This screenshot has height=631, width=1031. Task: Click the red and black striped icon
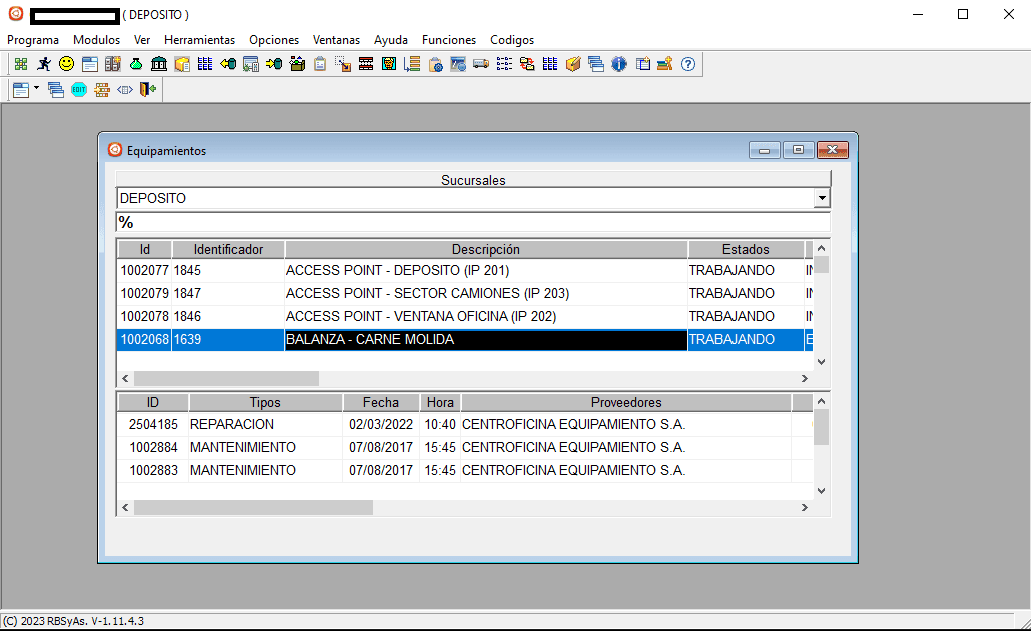[x=366, y=64]
